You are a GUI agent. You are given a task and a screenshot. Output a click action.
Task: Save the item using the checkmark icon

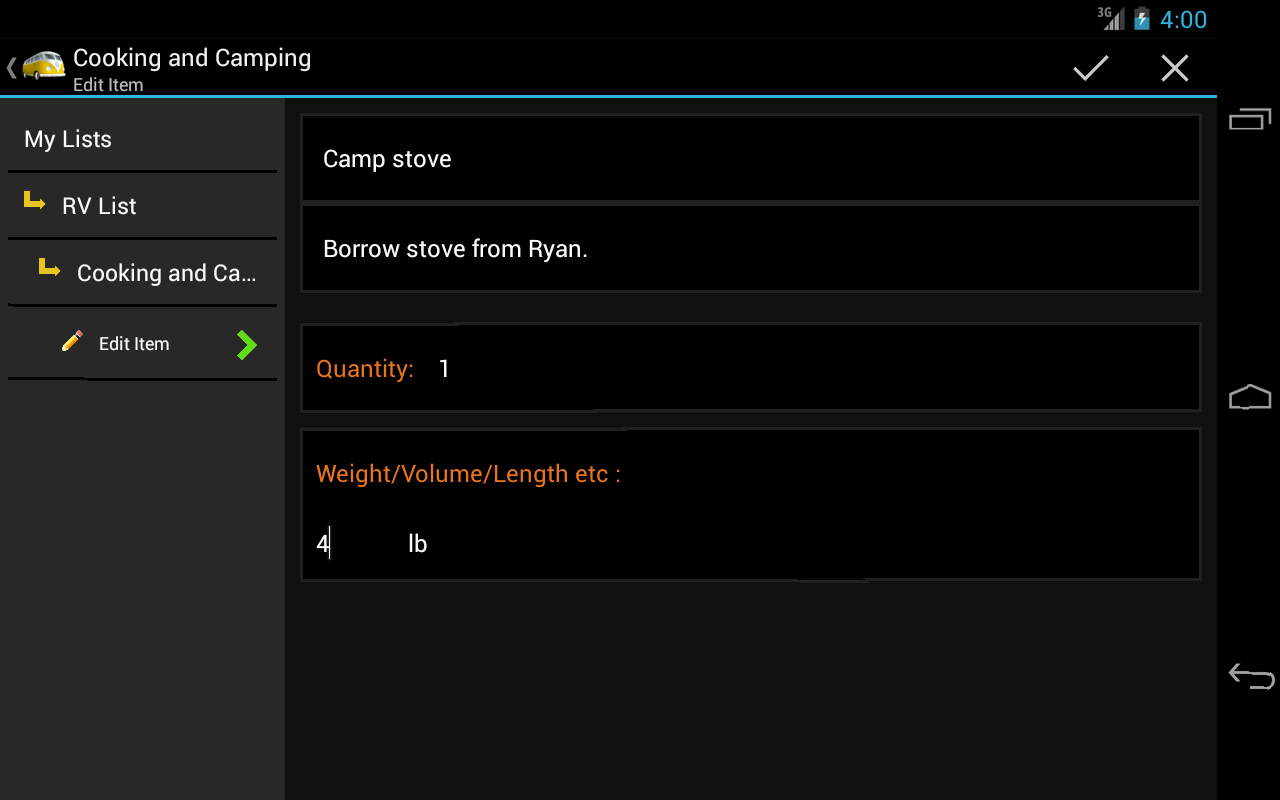tap(1090, 67)
